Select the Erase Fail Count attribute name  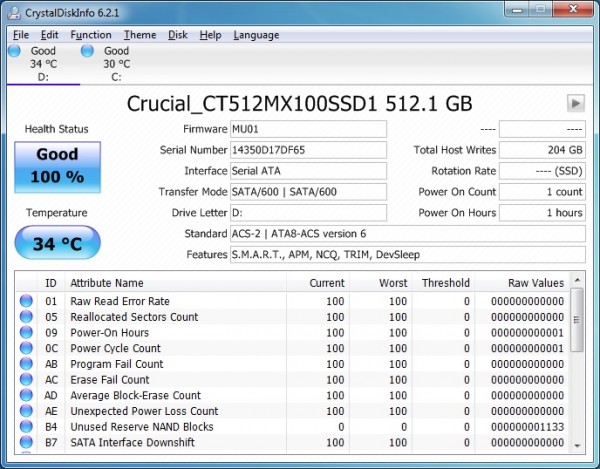[x=110, y=379]
